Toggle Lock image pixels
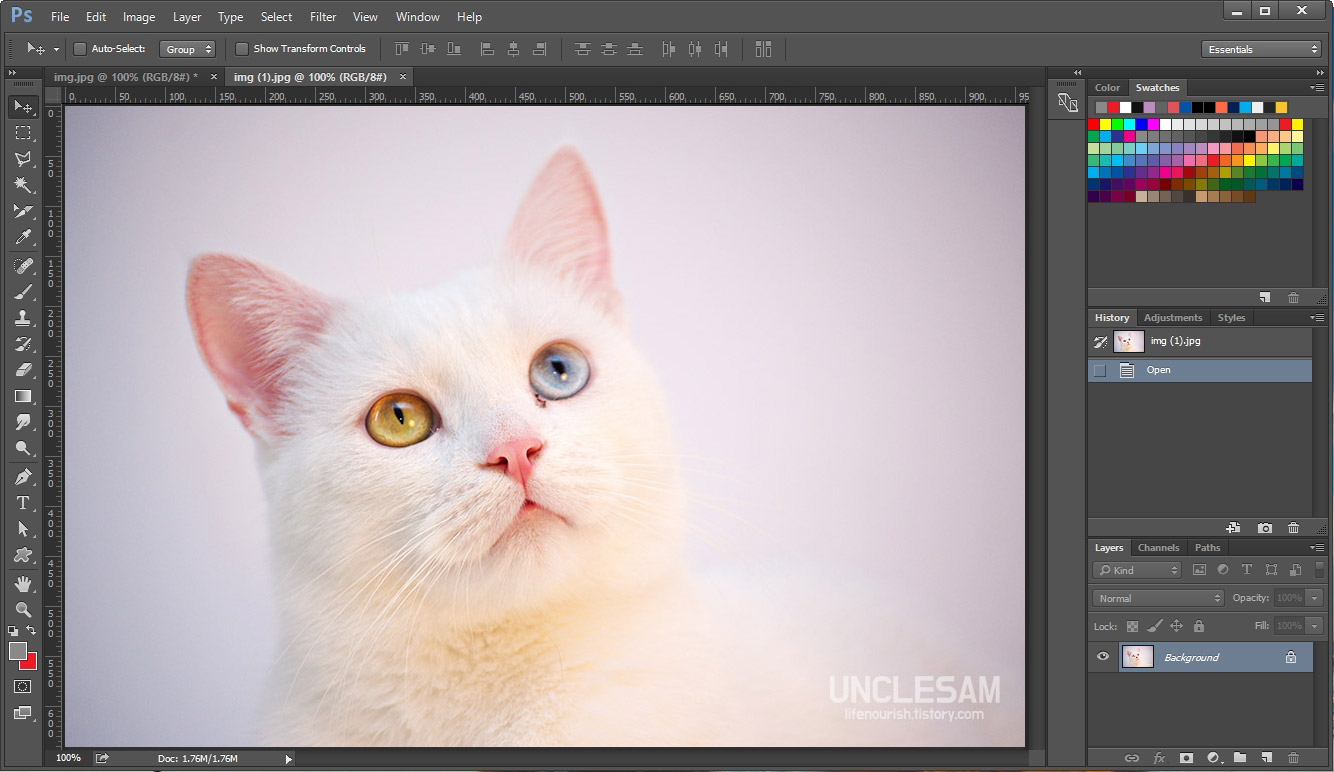 (x=1154, y=626)
